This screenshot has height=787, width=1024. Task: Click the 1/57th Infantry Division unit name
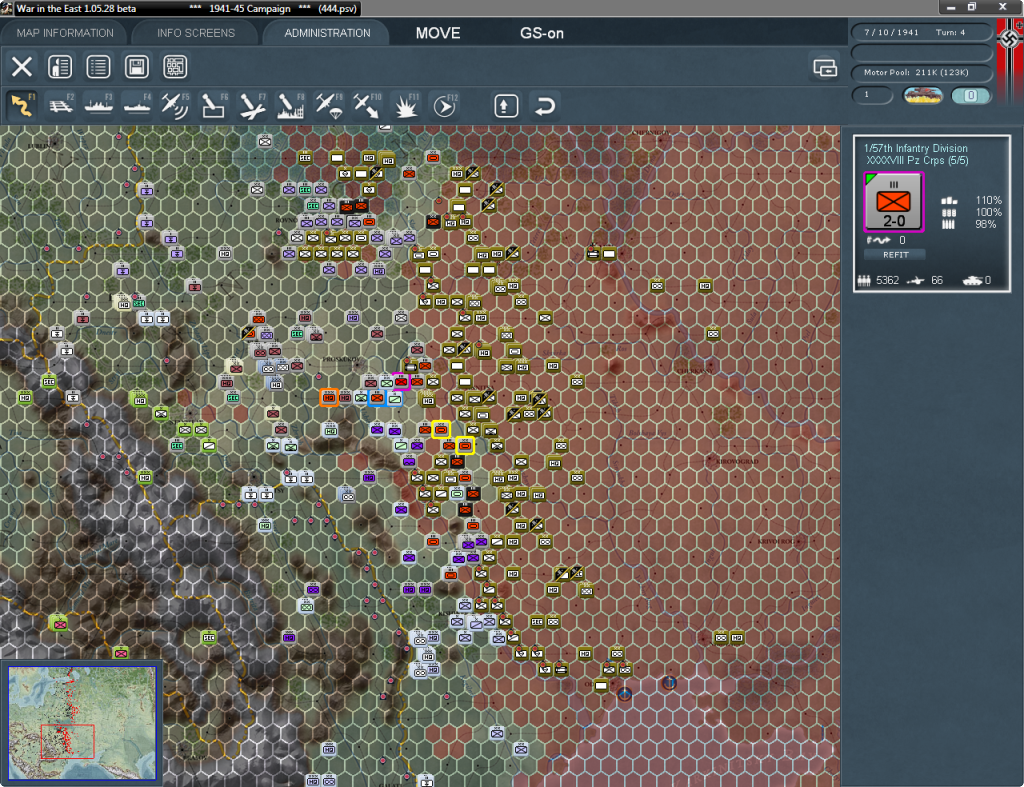(x=916, y=148)
